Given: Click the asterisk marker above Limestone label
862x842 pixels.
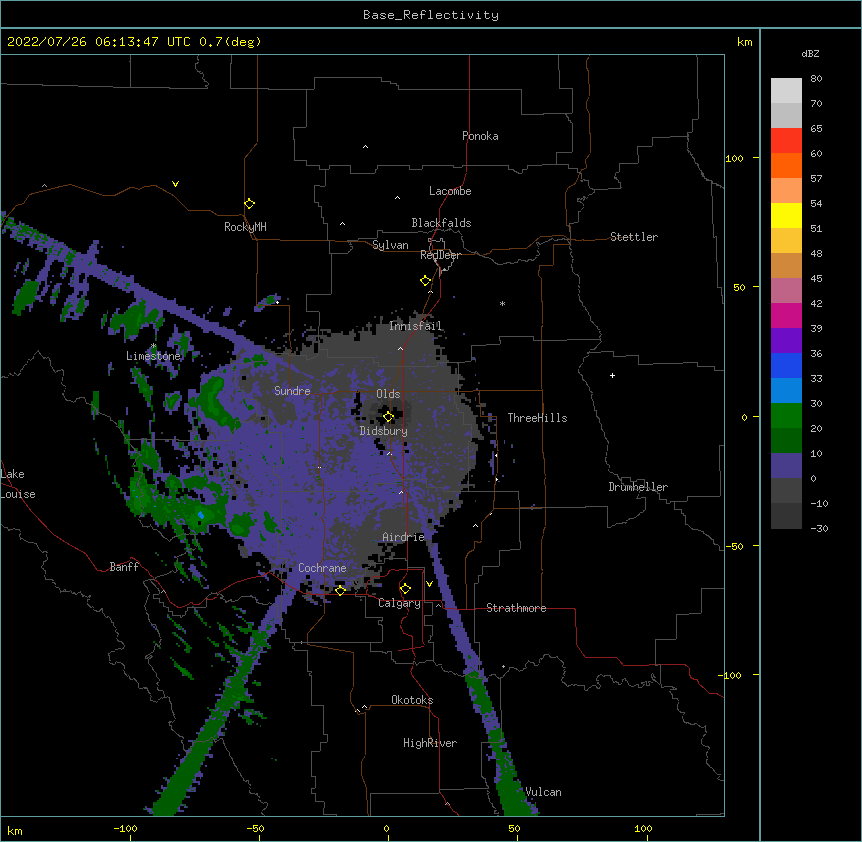Looking at the screenshot, I should 153,346.
